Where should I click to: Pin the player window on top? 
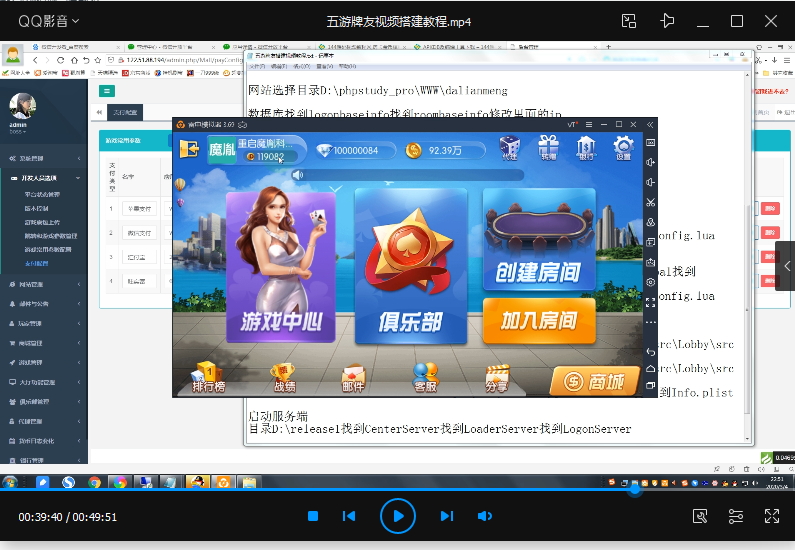(x=667, y=21)
